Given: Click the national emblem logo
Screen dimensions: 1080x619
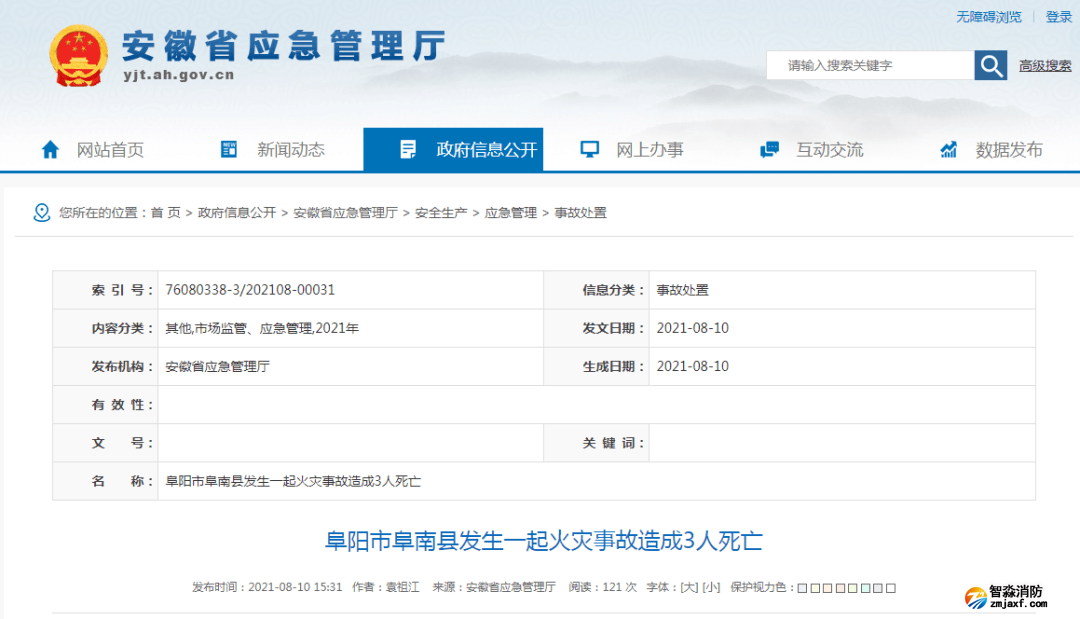Looking at the screenshot, I should [x=79, y=56].
